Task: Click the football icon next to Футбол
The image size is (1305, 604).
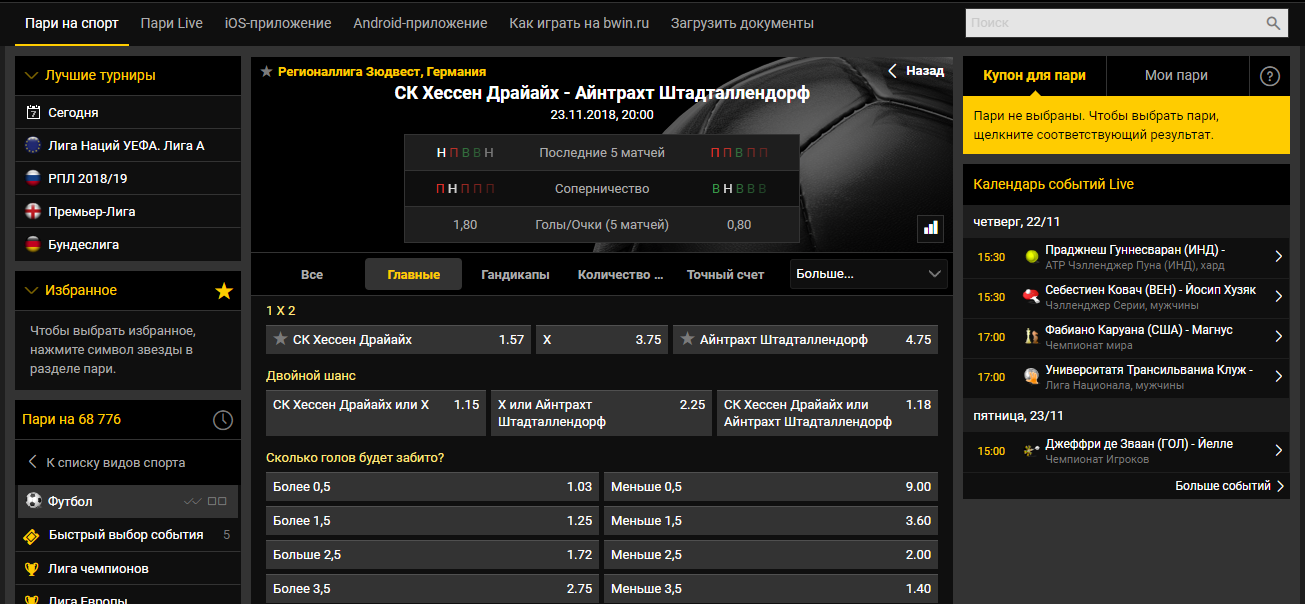Action: (33, 501)
